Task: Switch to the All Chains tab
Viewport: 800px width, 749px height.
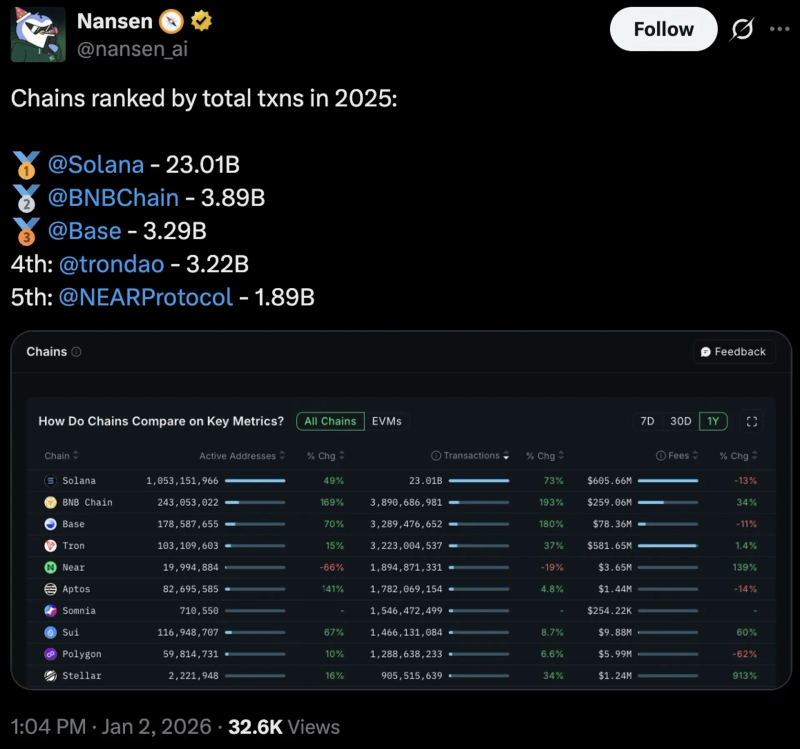Action: click(x=330, y=421)
